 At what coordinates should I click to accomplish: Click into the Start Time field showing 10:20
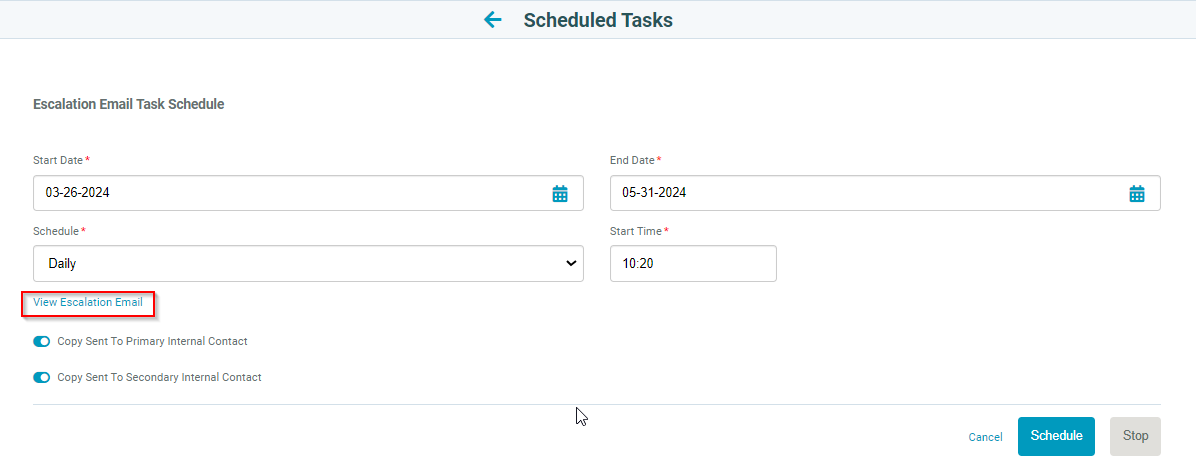point(693,264)
